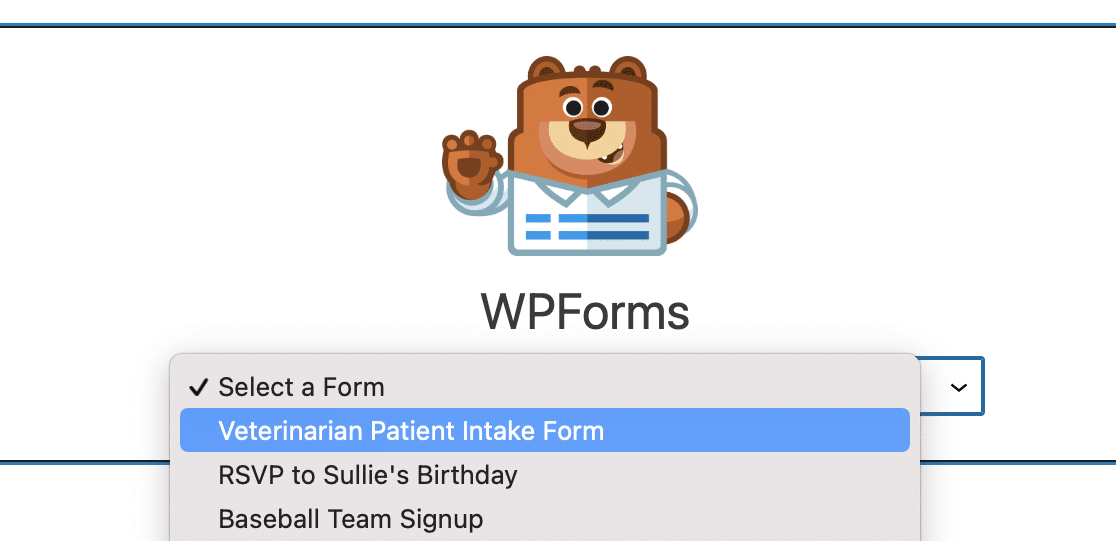Click the form select box beside the chevron

pos(951,387)
